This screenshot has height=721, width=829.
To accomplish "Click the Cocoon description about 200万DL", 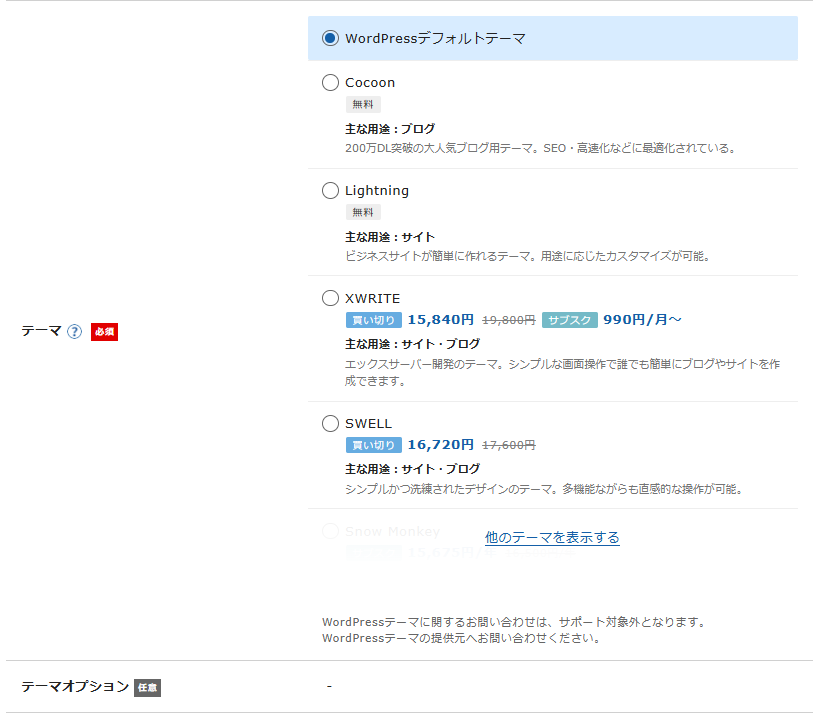I will click(x=541, y=149).
